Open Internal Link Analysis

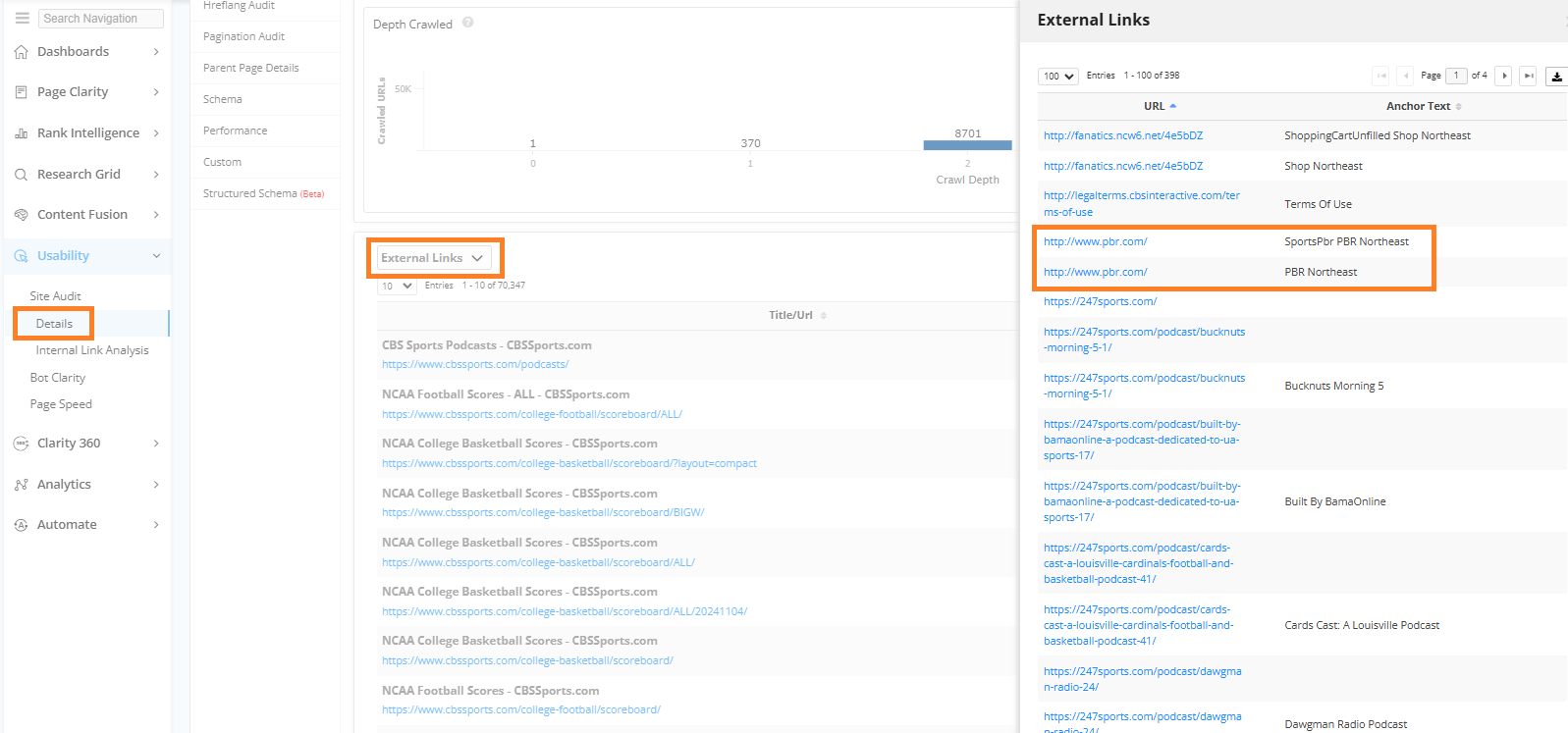pos(92,350)
